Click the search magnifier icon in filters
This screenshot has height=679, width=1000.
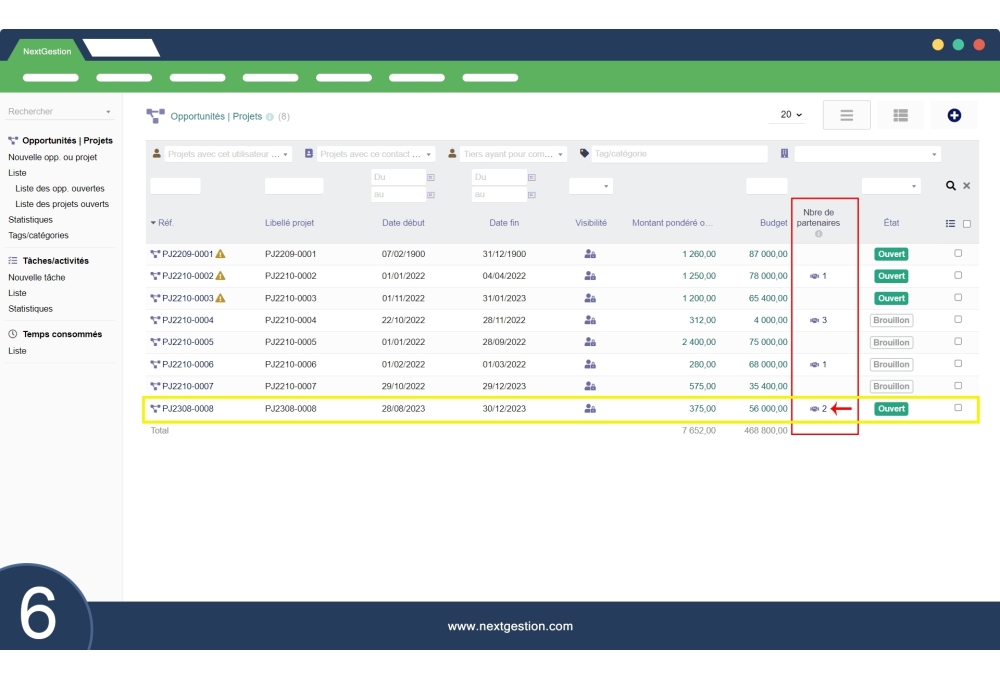951,186
